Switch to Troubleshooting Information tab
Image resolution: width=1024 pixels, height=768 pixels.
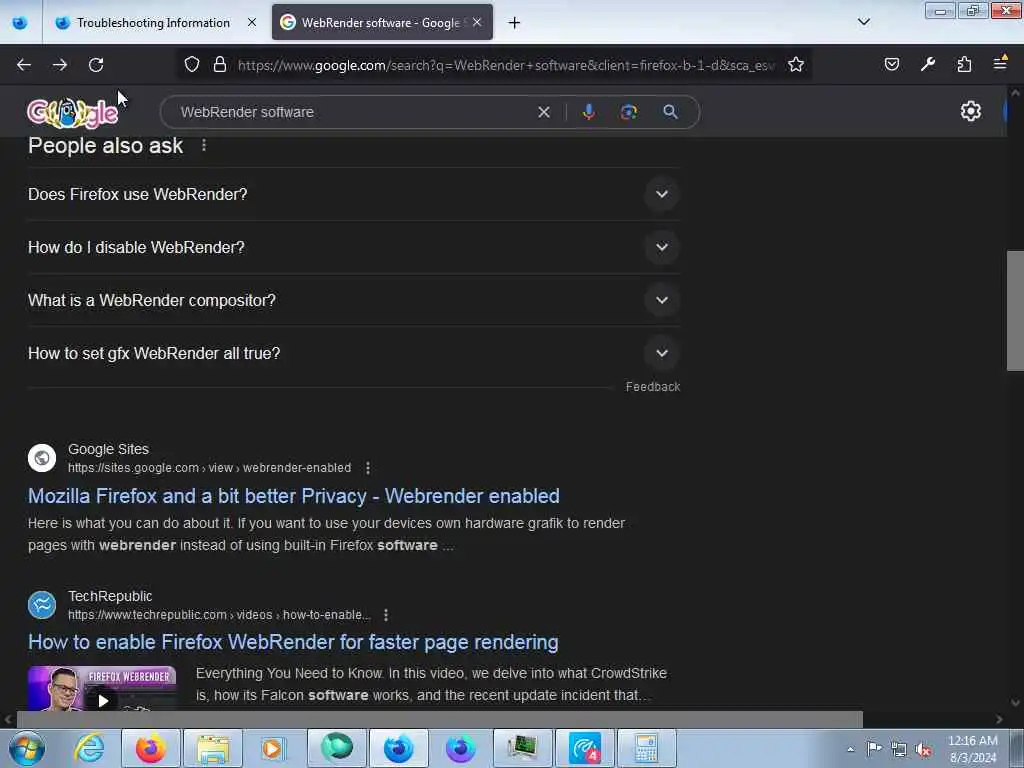[x=155, y=23]
